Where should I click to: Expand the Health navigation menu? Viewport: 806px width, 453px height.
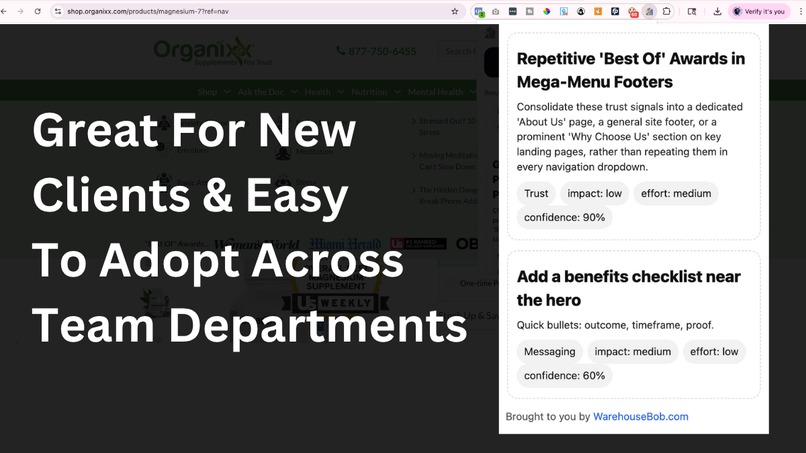pos(324,92)
